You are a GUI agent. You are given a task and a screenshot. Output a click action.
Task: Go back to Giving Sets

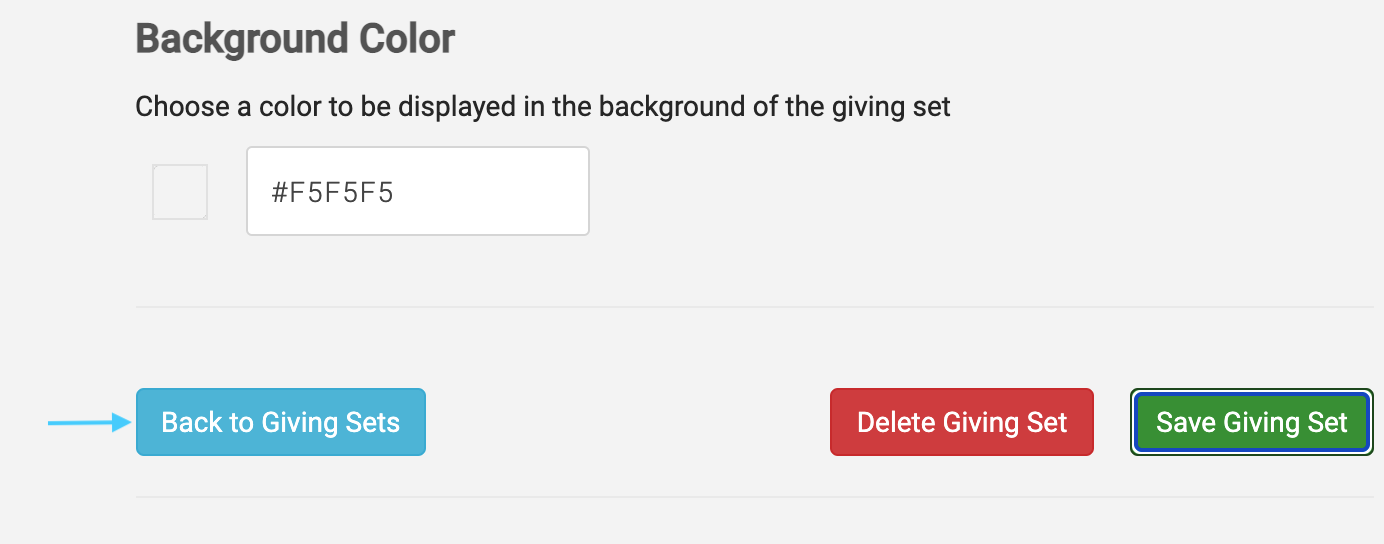click(x=280, y=422)
